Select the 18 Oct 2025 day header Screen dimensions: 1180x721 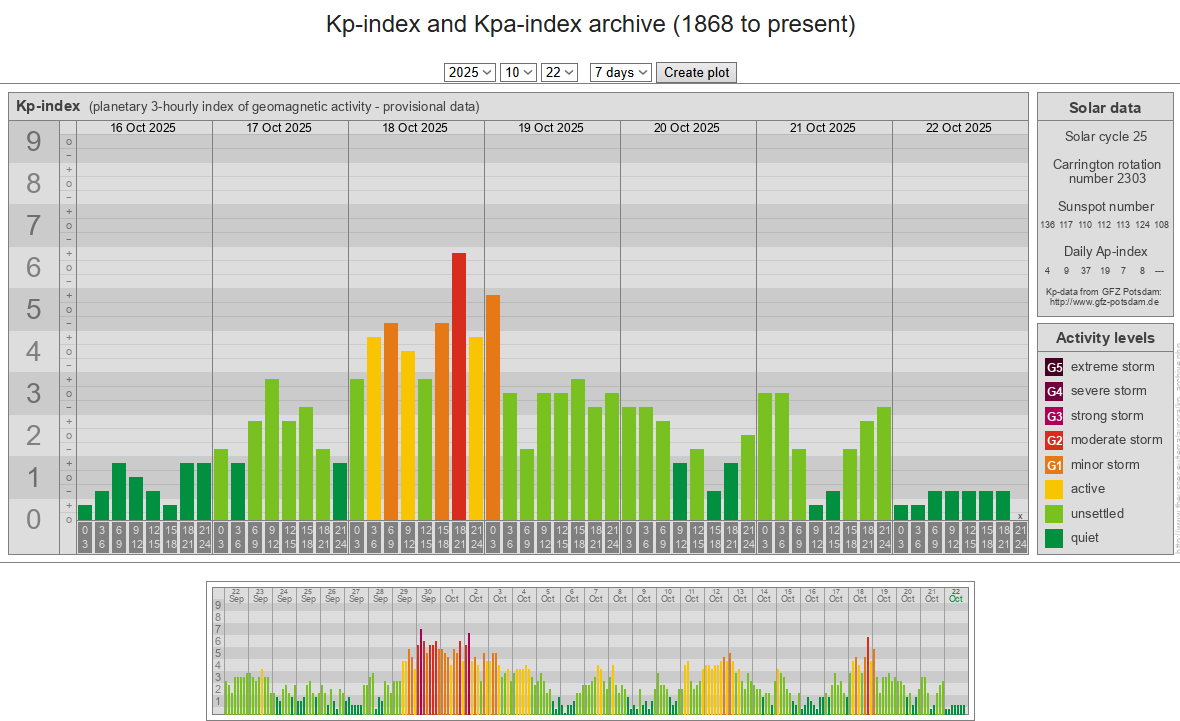coord(415,128)
